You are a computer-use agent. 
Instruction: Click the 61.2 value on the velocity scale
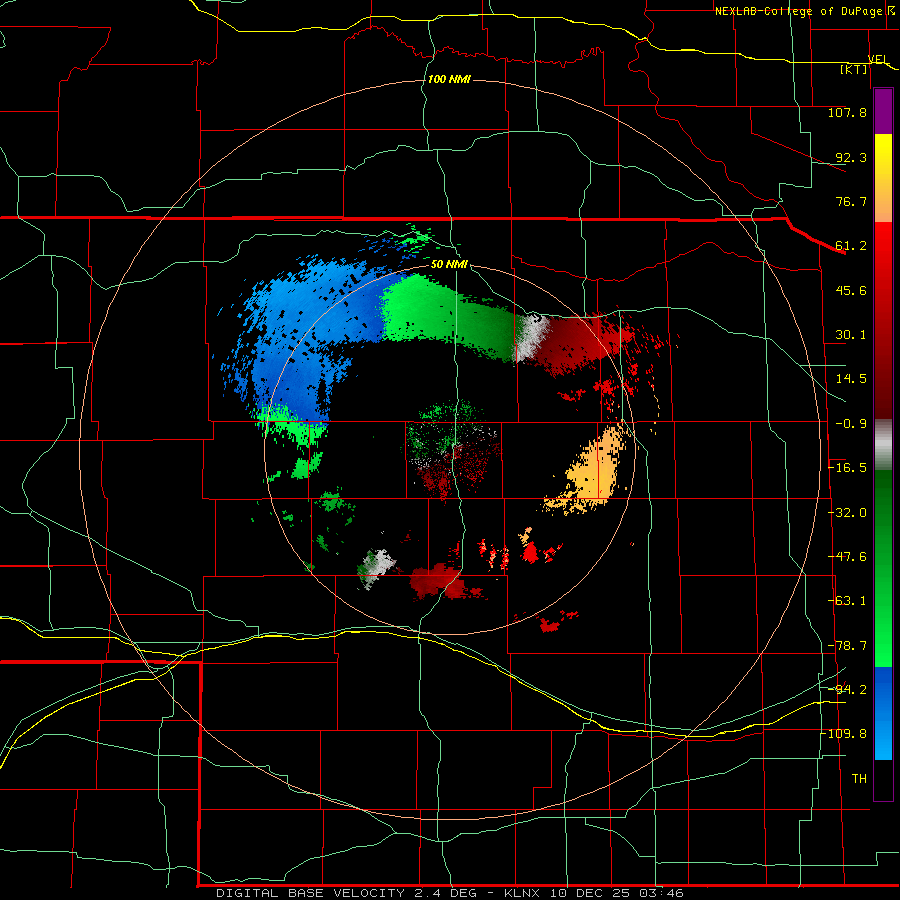pos(851,246)
